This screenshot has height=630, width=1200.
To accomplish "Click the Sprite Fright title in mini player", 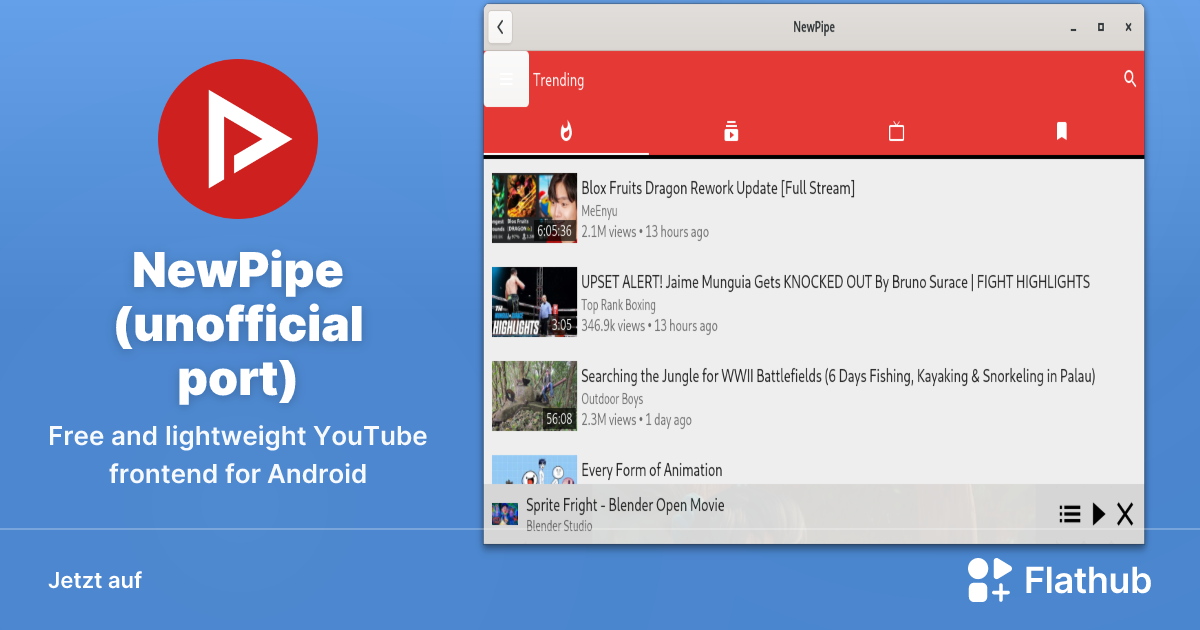I will 625,505.
